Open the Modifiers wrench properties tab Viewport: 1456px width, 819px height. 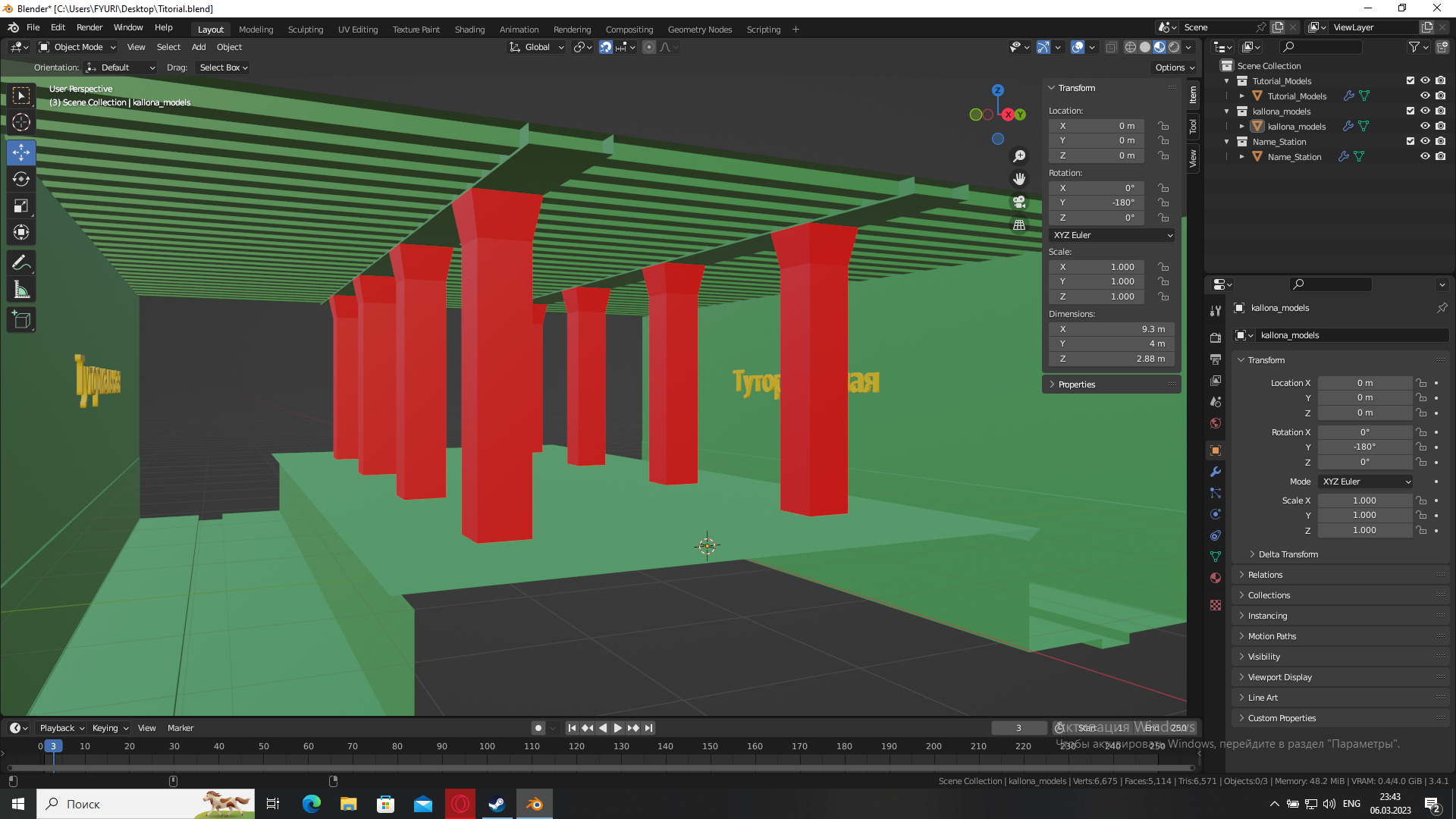(x=1216, y=472)
